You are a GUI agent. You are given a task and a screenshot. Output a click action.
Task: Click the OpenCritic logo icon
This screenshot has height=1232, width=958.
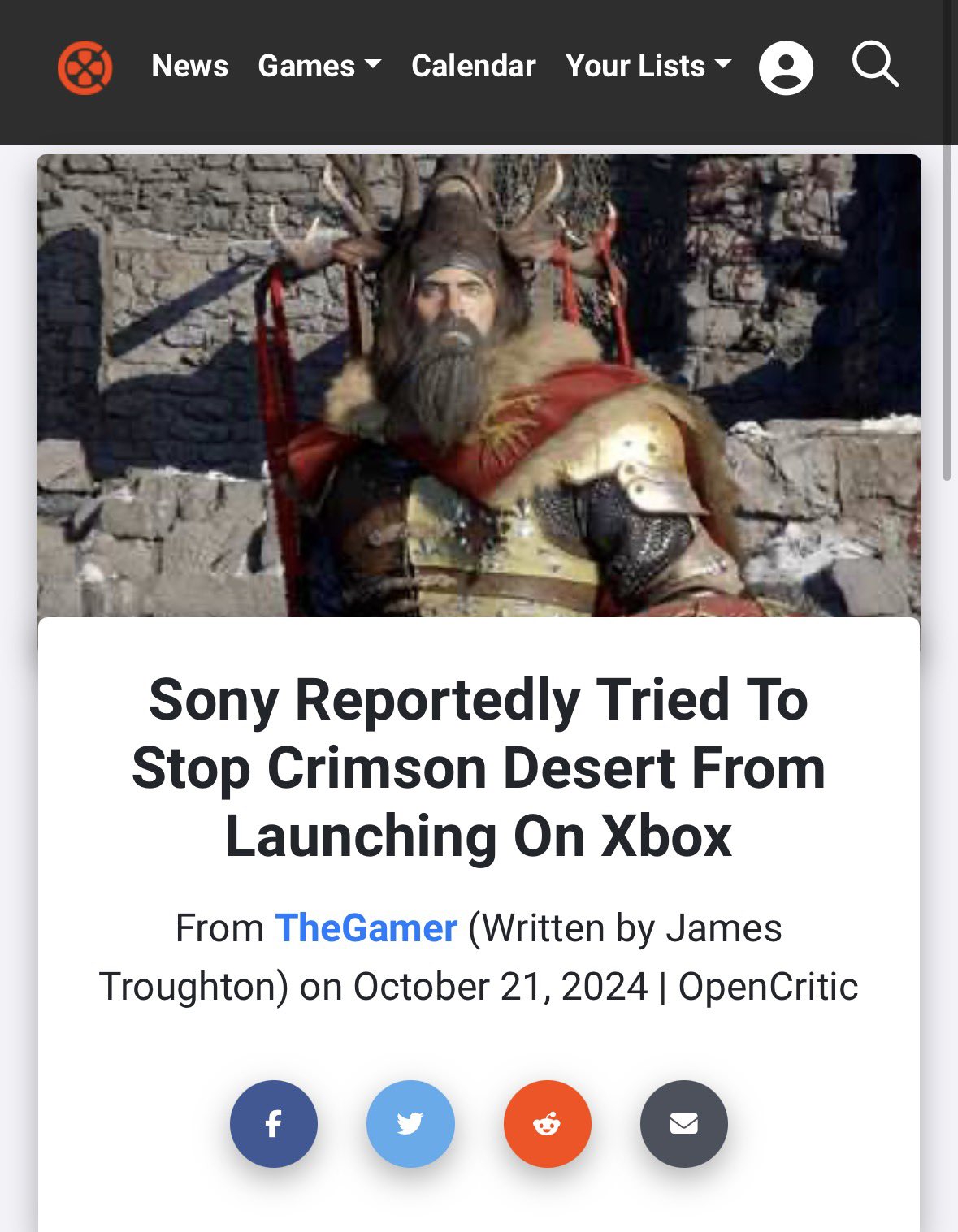click(85, 67)
